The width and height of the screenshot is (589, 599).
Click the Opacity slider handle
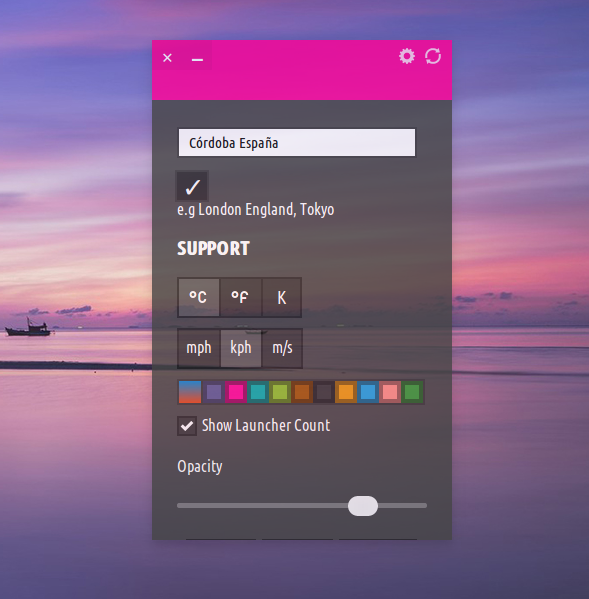pyautogui.click(x=363, y=506)
